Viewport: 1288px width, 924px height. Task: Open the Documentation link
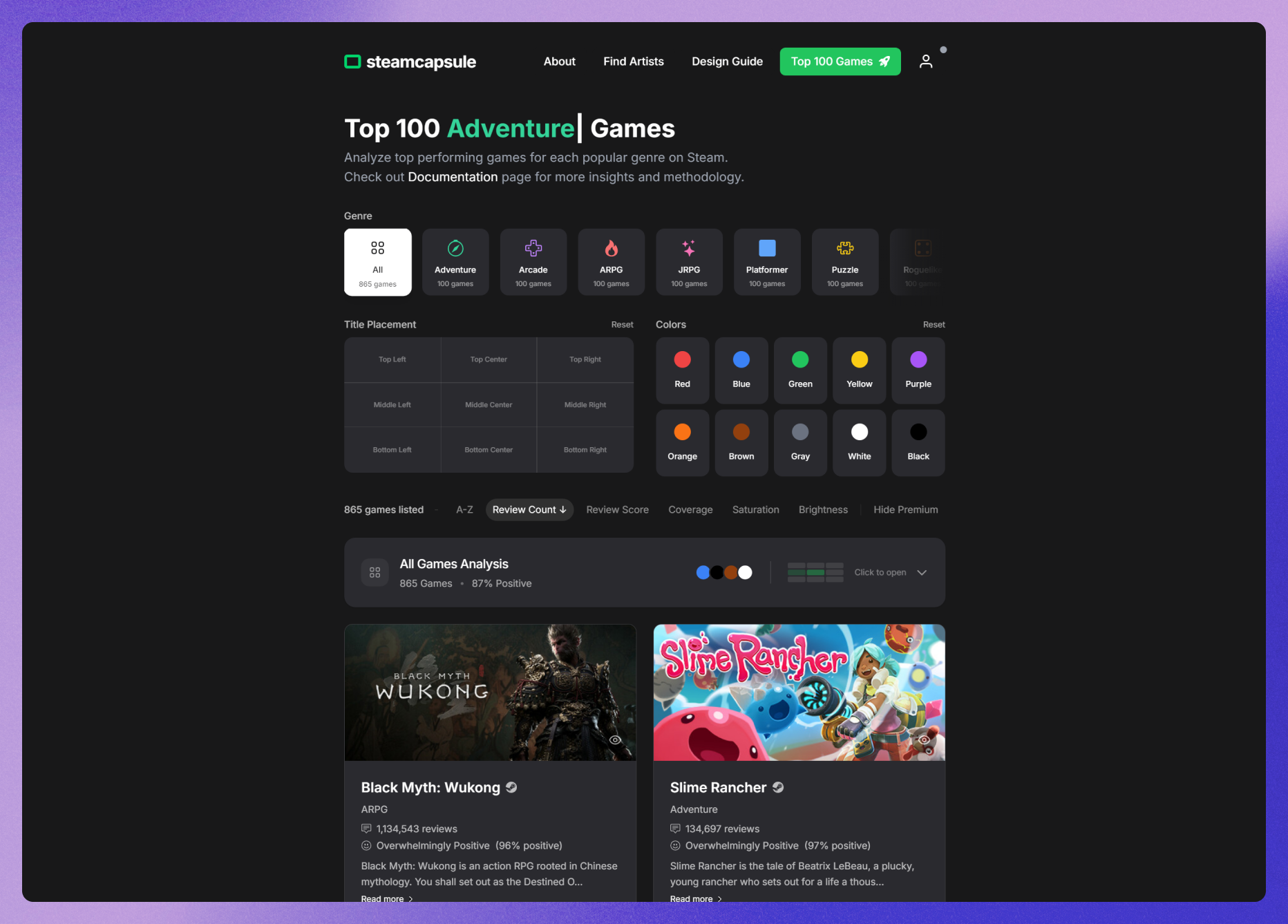tap(453, 177)
